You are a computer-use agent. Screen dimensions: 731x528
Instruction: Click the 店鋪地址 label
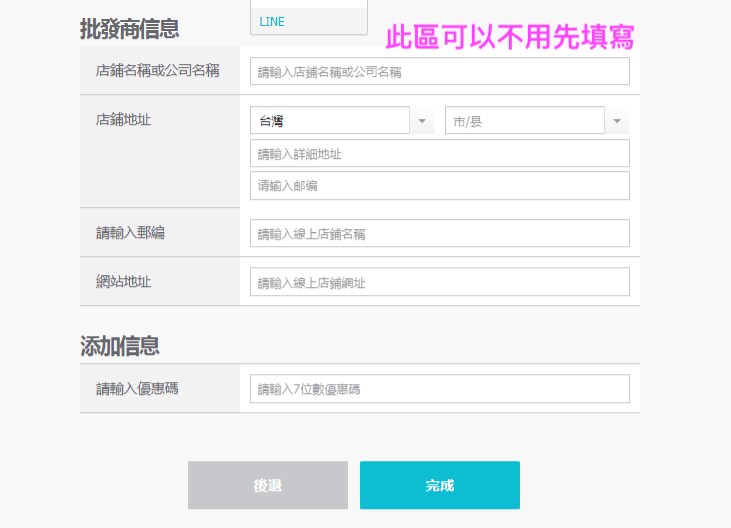pyautogui.click(x=124, y=120)
